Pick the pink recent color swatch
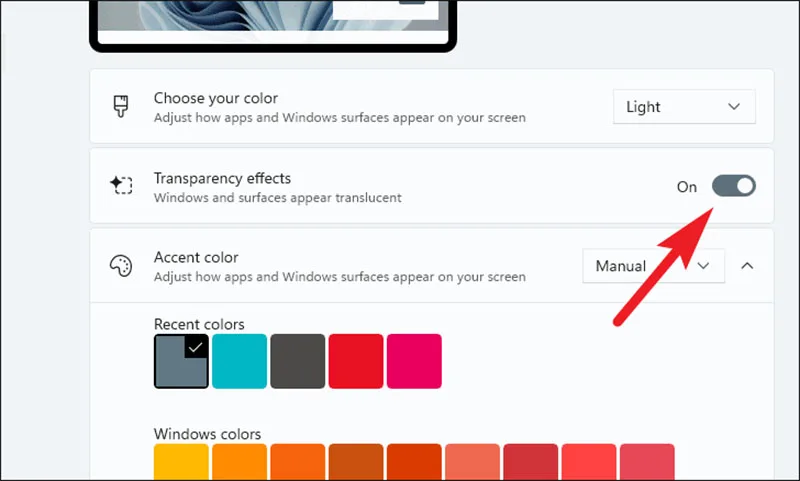The image size is (800, 481). (414, 361)
